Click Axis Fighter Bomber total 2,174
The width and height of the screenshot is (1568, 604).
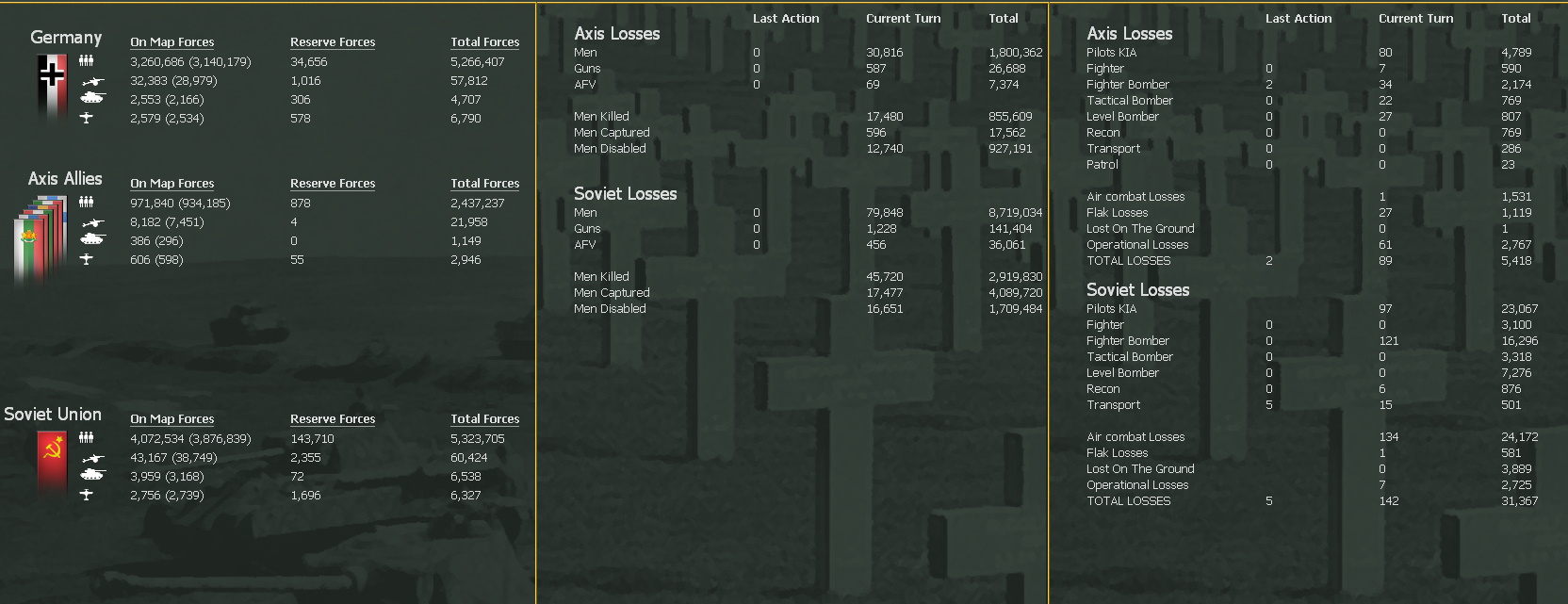pos(1516,85)
